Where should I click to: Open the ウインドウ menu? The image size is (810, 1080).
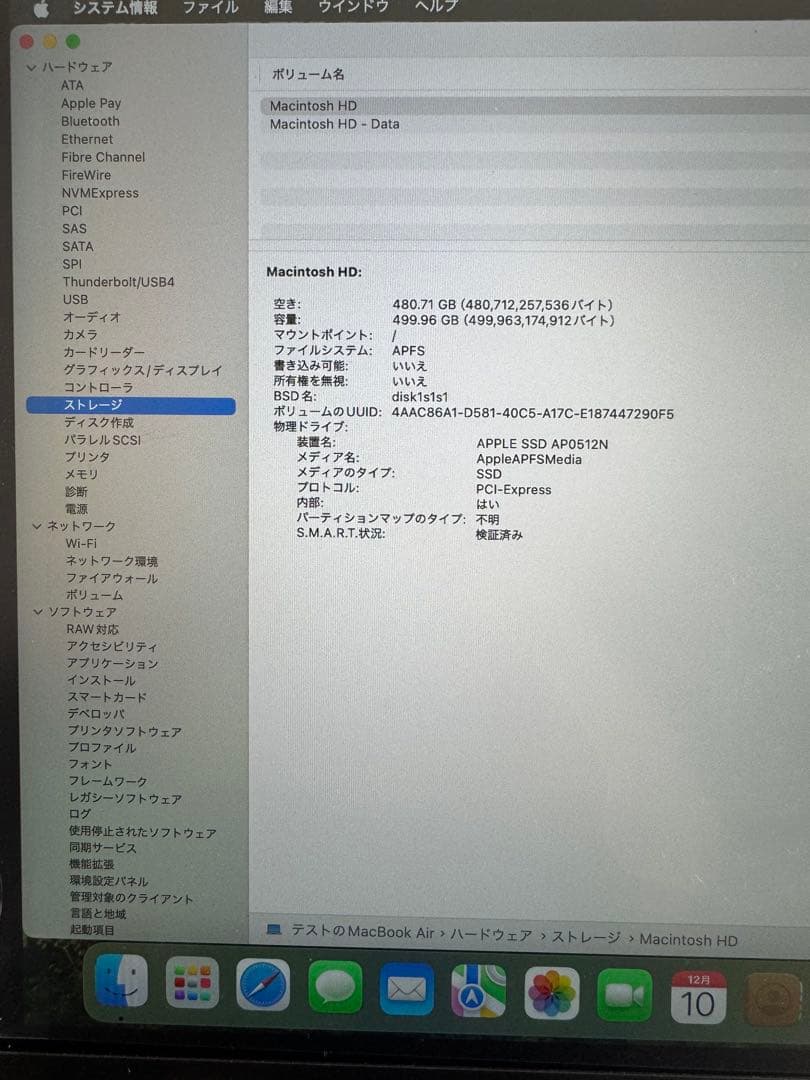(x=355, y=8)
